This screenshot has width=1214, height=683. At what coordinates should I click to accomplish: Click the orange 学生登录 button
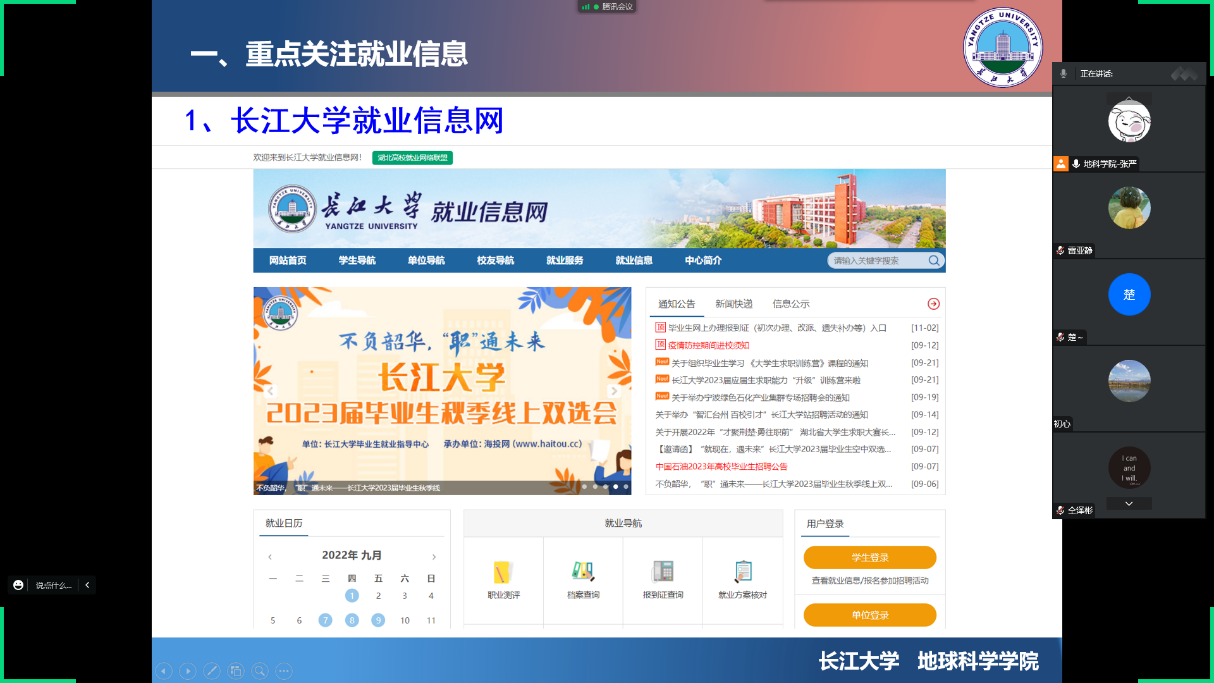point(870,557)
